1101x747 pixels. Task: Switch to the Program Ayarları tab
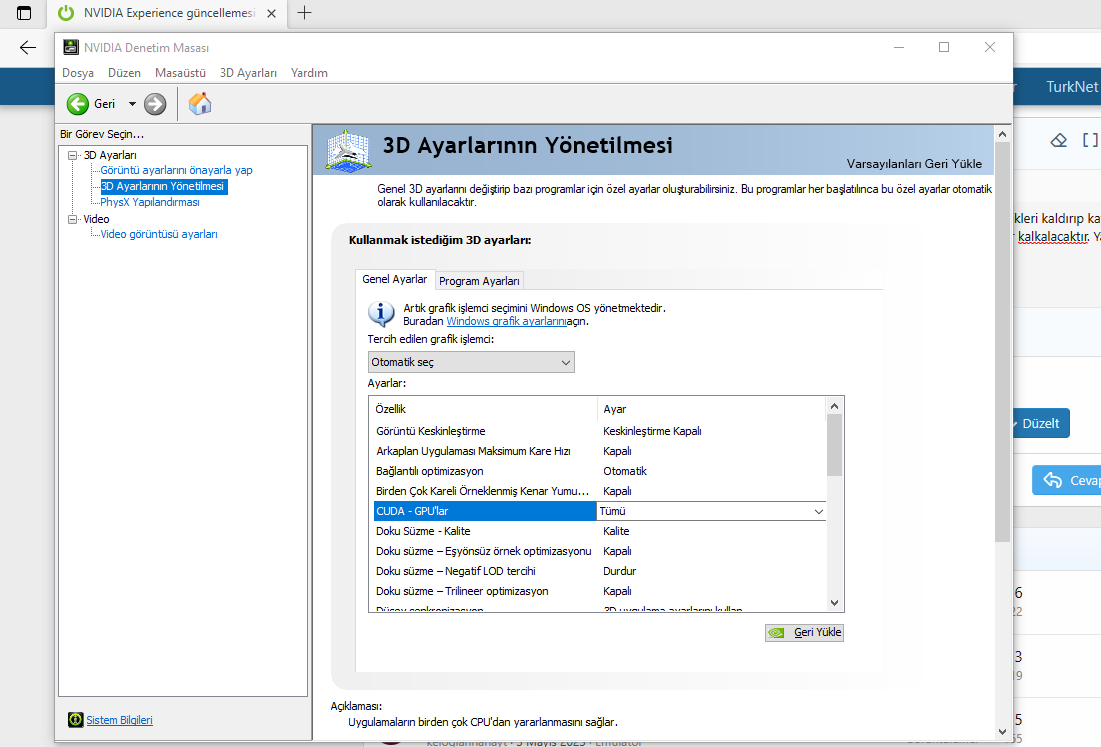(x=480, y=281)
